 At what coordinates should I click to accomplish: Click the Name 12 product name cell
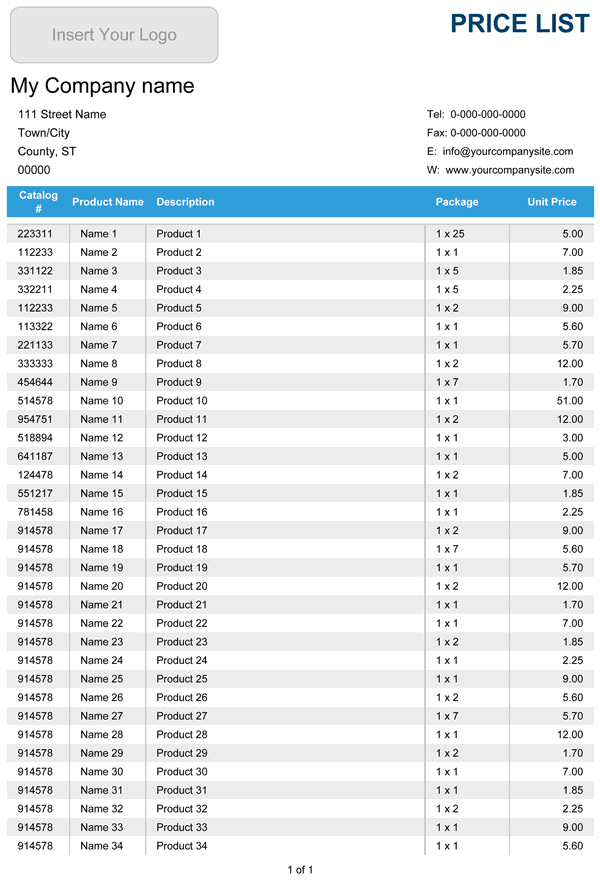pos(102,438)
